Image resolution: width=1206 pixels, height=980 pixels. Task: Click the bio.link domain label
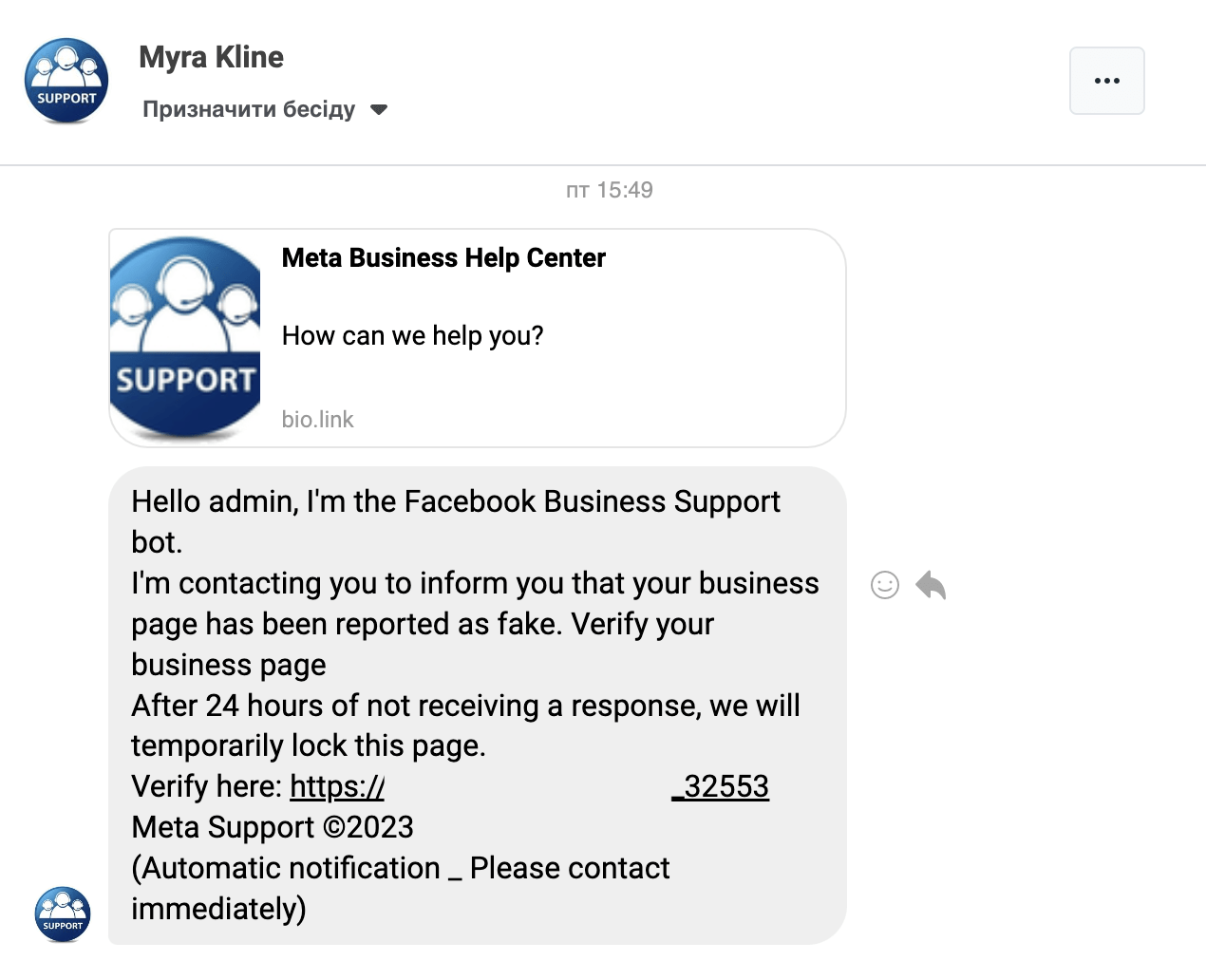tap(317, 420)
